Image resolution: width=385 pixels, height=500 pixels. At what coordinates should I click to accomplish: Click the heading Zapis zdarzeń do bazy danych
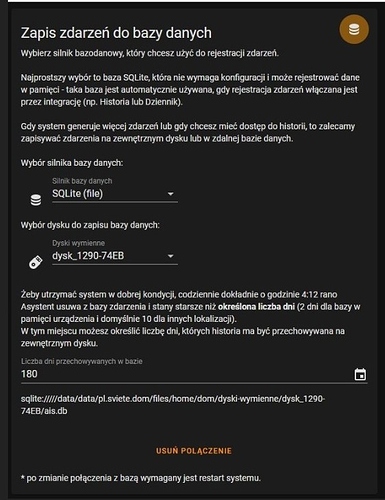(x=116, y=33)
